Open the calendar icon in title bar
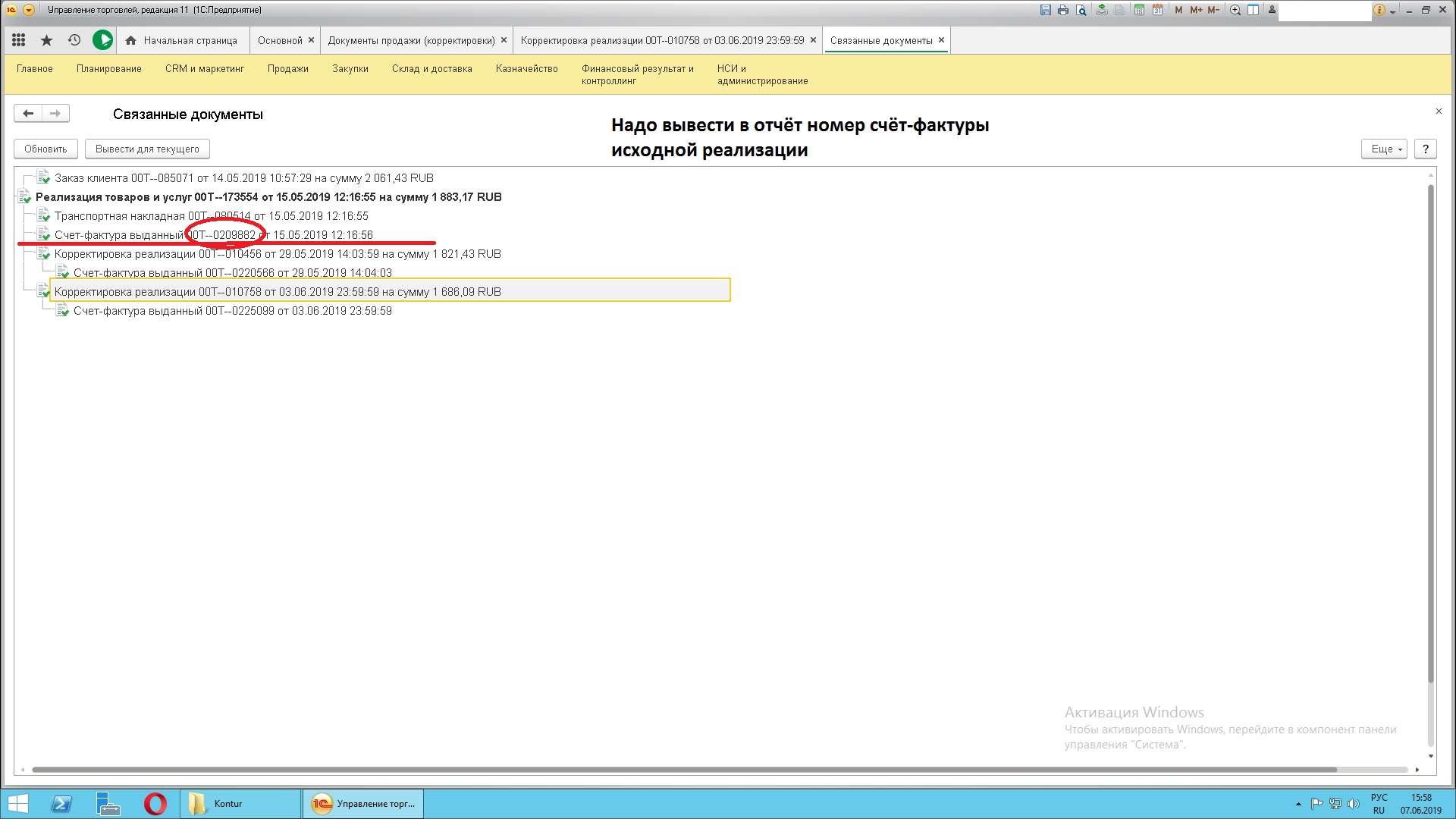The width and height of the screenshot is (1456, 819). tap(1157, 10)
